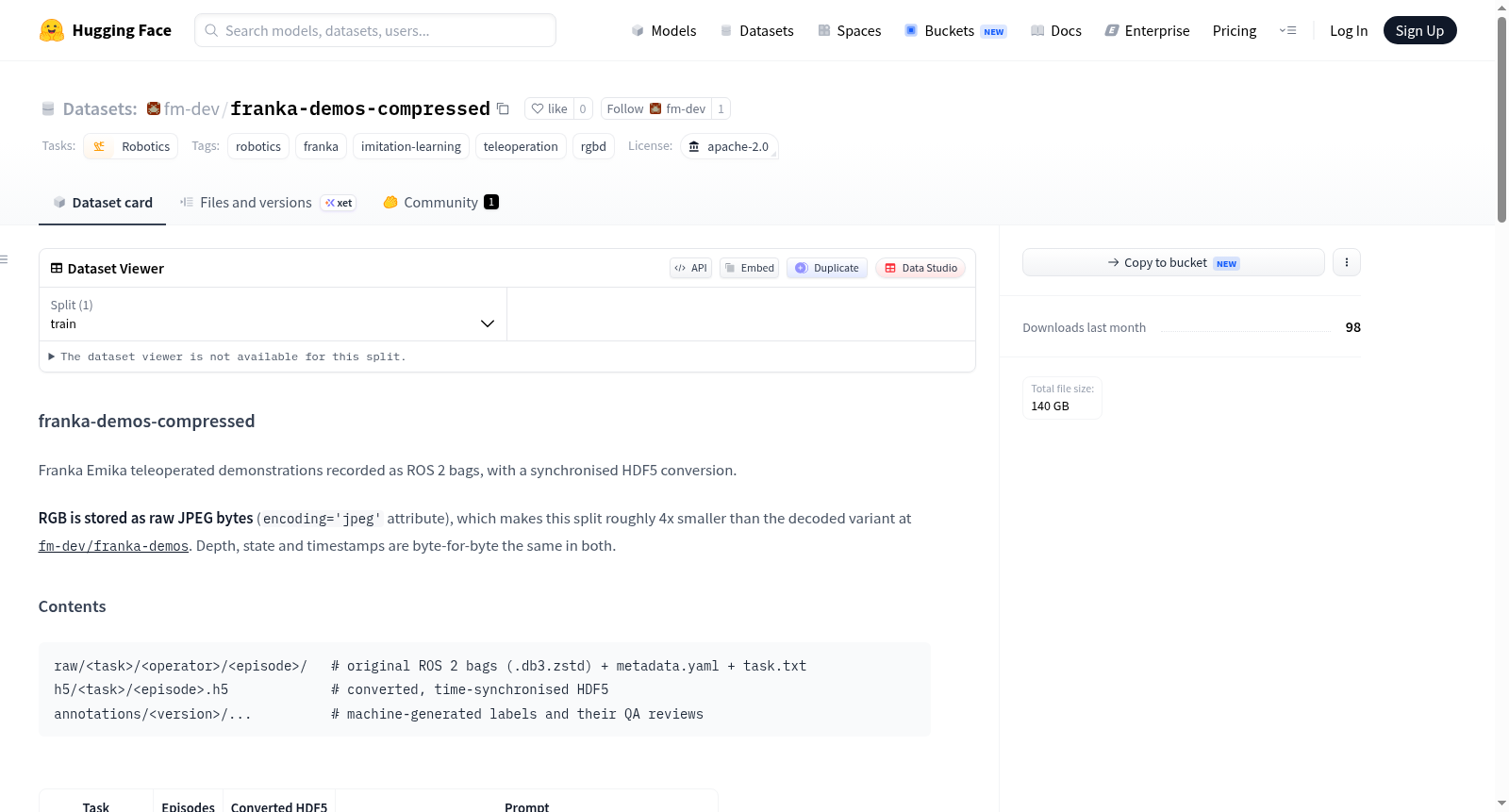The width and height of the screenshot is (1509, 812).
Task: Open Data Studio
Action: 920,268
